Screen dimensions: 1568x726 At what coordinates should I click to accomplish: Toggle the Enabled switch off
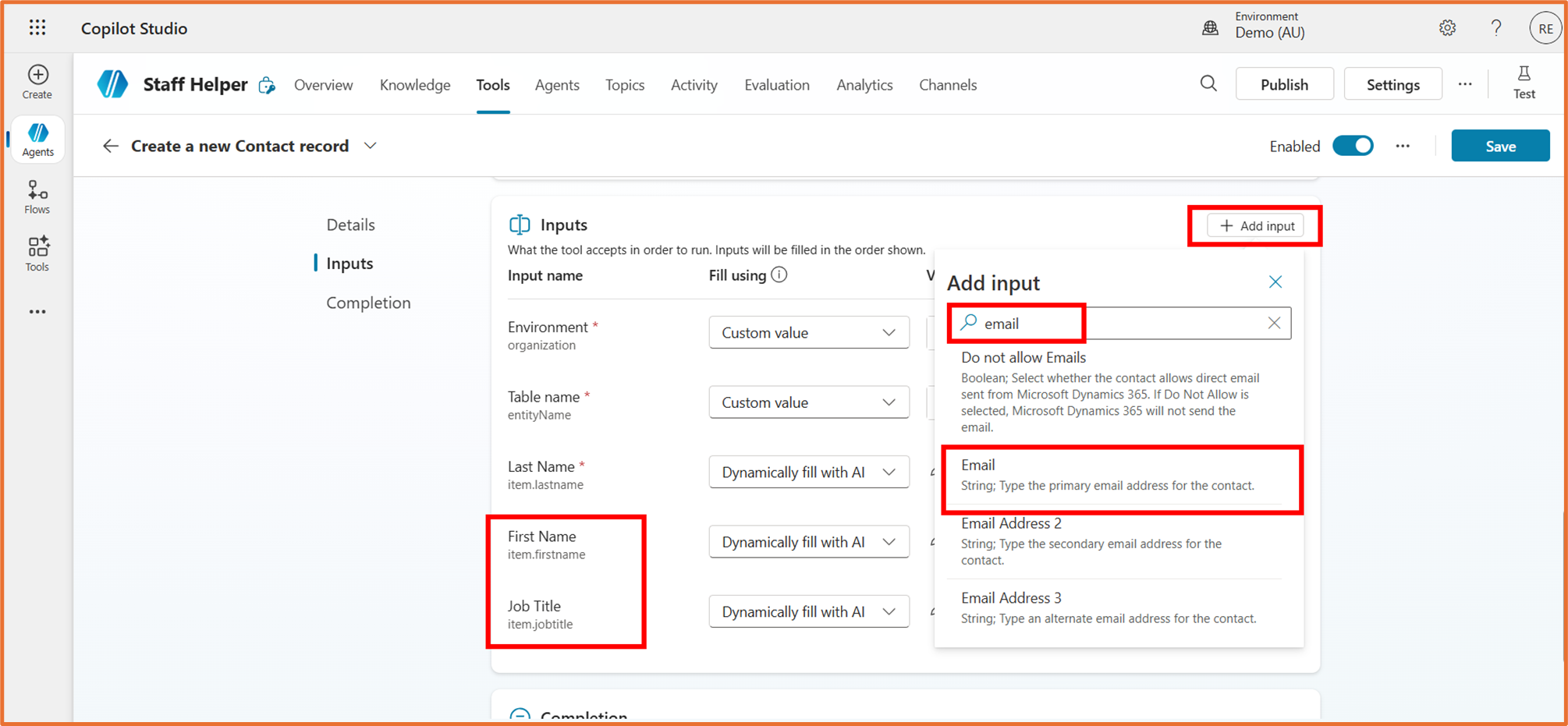click(1353, 146)
